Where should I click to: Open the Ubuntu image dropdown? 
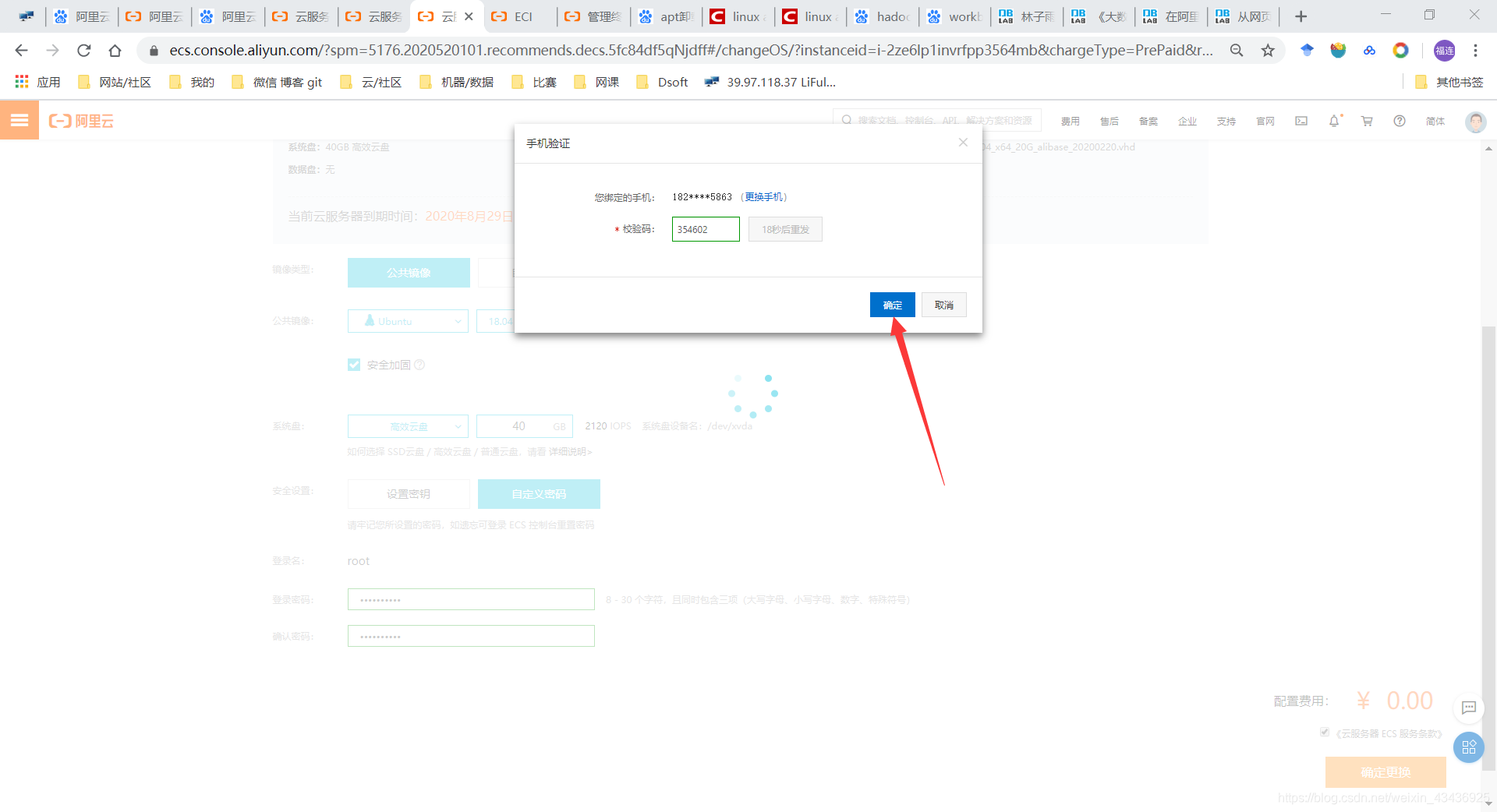coord(407,320)
